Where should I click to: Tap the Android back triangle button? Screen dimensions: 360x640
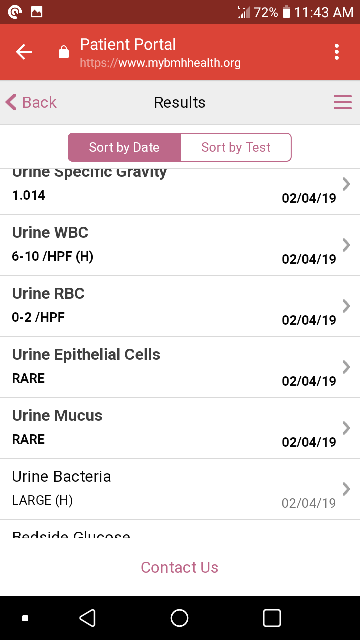(x=87, y=618)
